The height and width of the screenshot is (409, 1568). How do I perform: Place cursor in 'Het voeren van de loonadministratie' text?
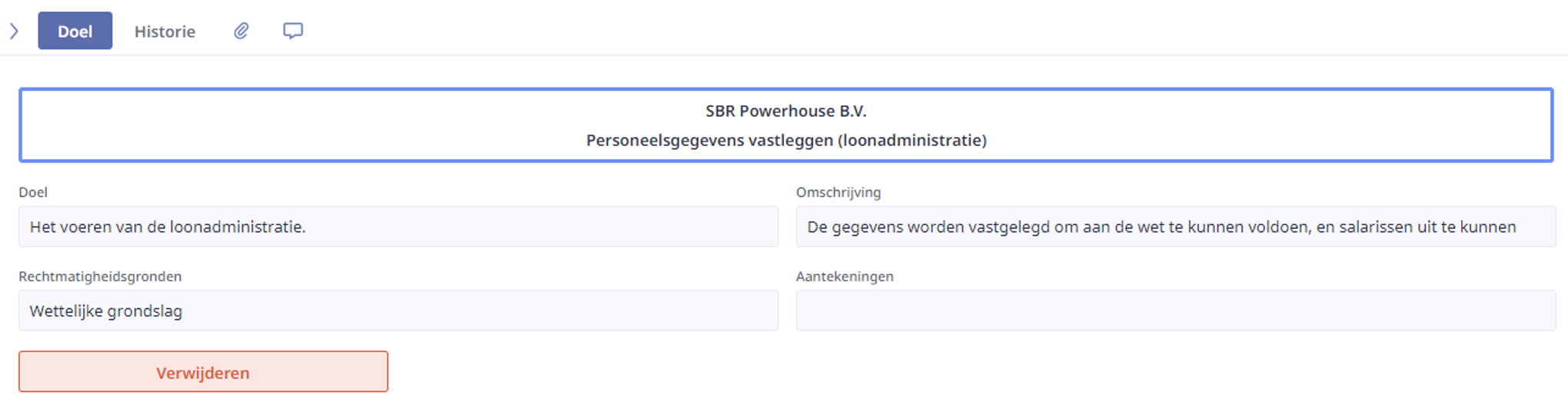[x=168, y=227]
